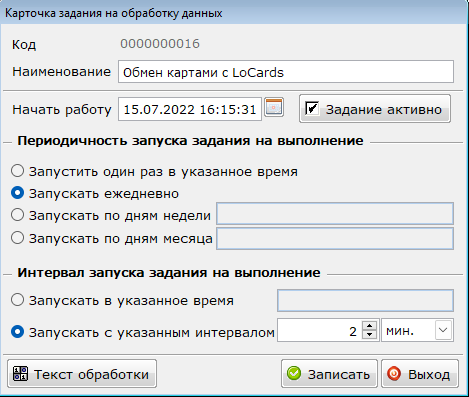
Task: Select 'Запускать в указанное время' radio
Action: tap(17, 300)
